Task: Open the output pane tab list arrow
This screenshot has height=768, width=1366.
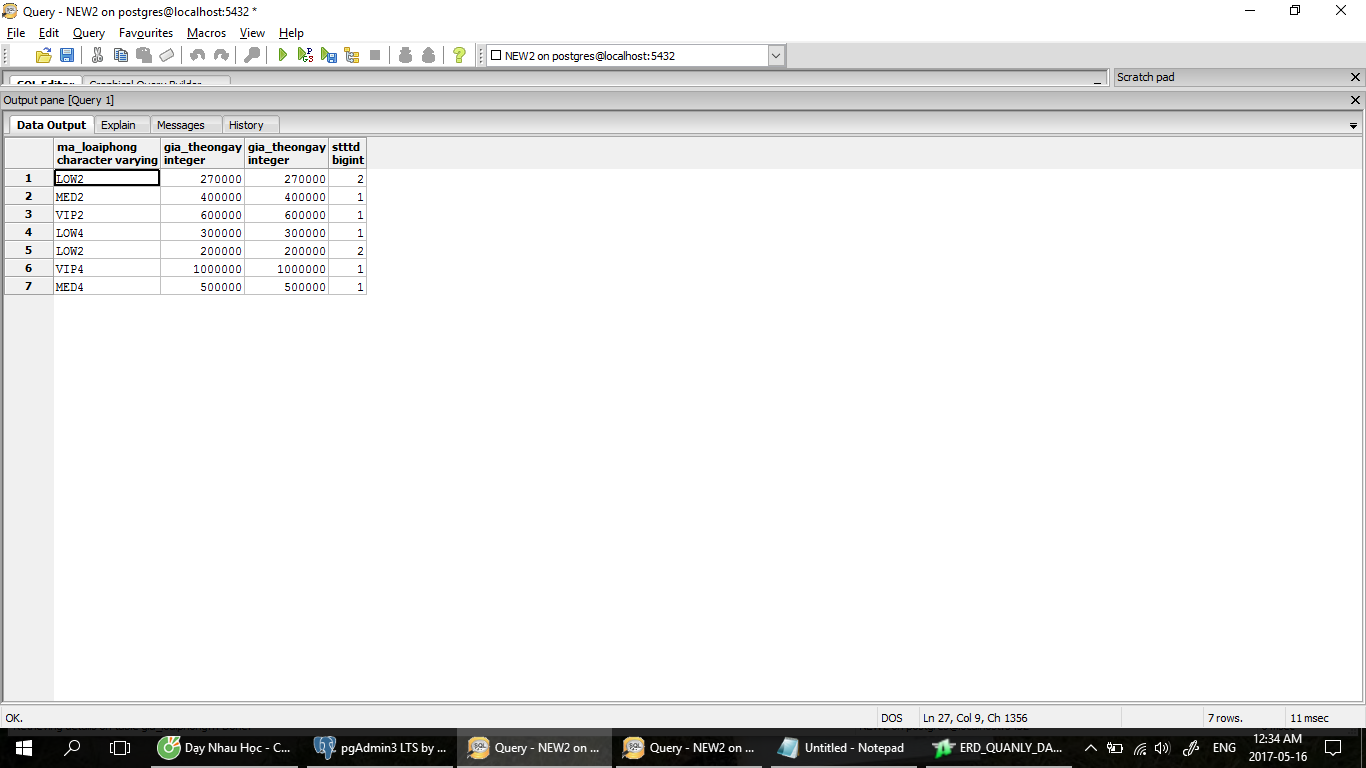Action: 1353,126
